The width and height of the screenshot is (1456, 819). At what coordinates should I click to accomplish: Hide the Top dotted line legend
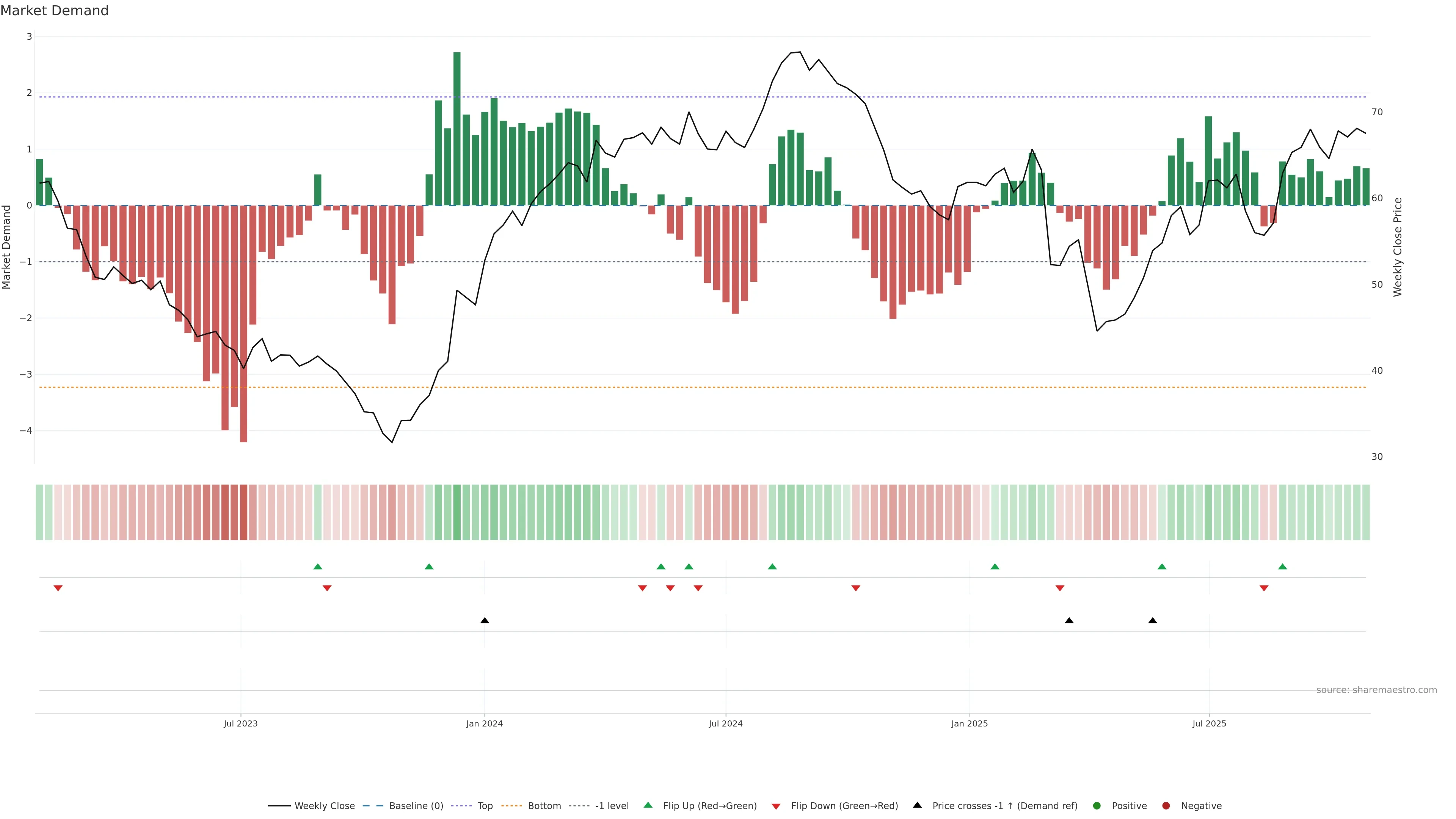coord(485,806)
